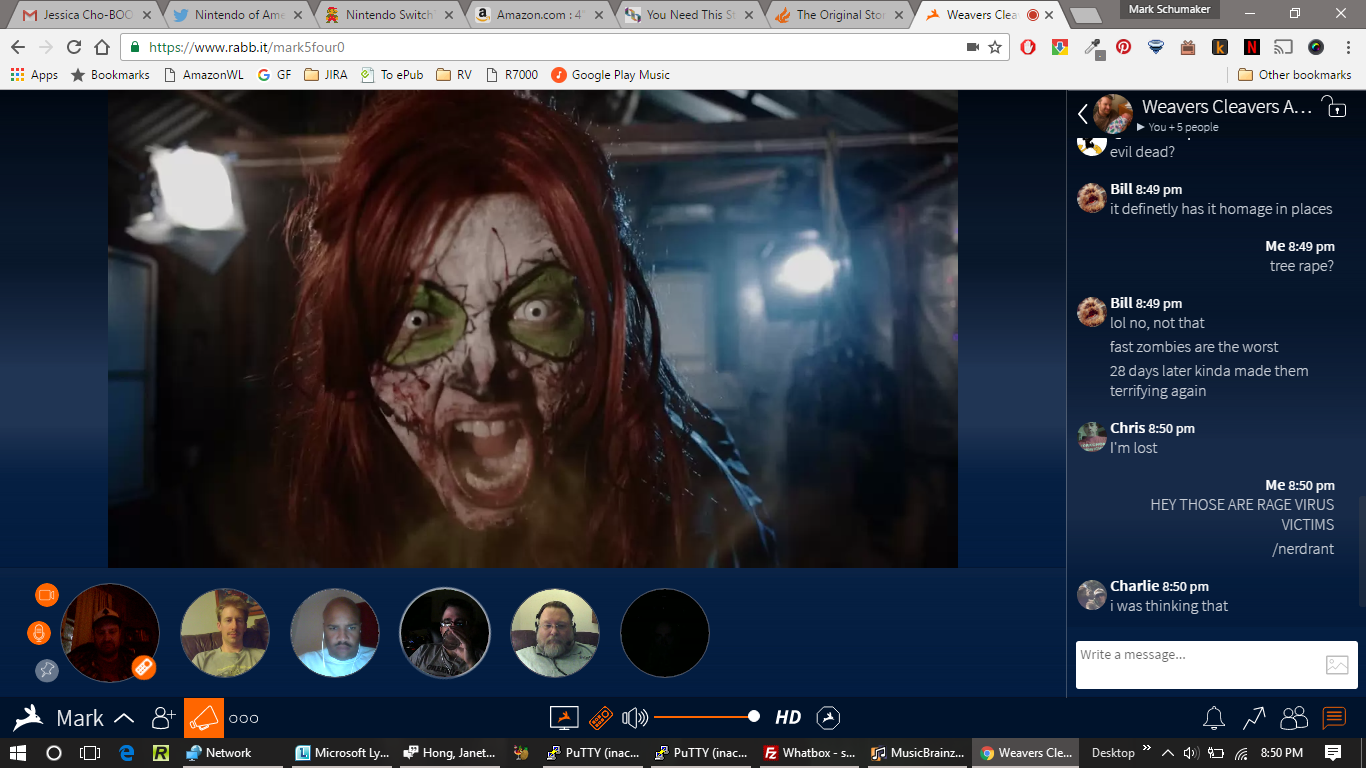Screen dimensions: 1366x768
Task: Click Chris's avatar beside 'I'm lost'
Action: [x=1091, y=437]
